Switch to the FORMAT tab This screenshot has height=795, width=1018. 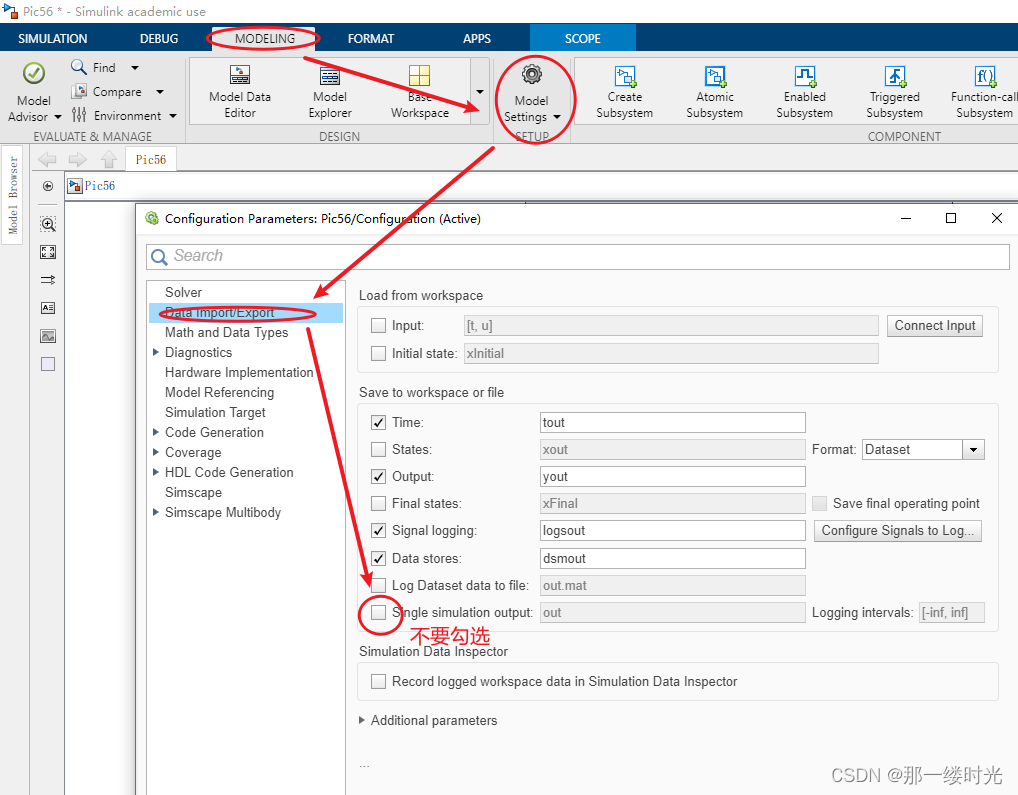pyautogui.click(x=371, y=39)
